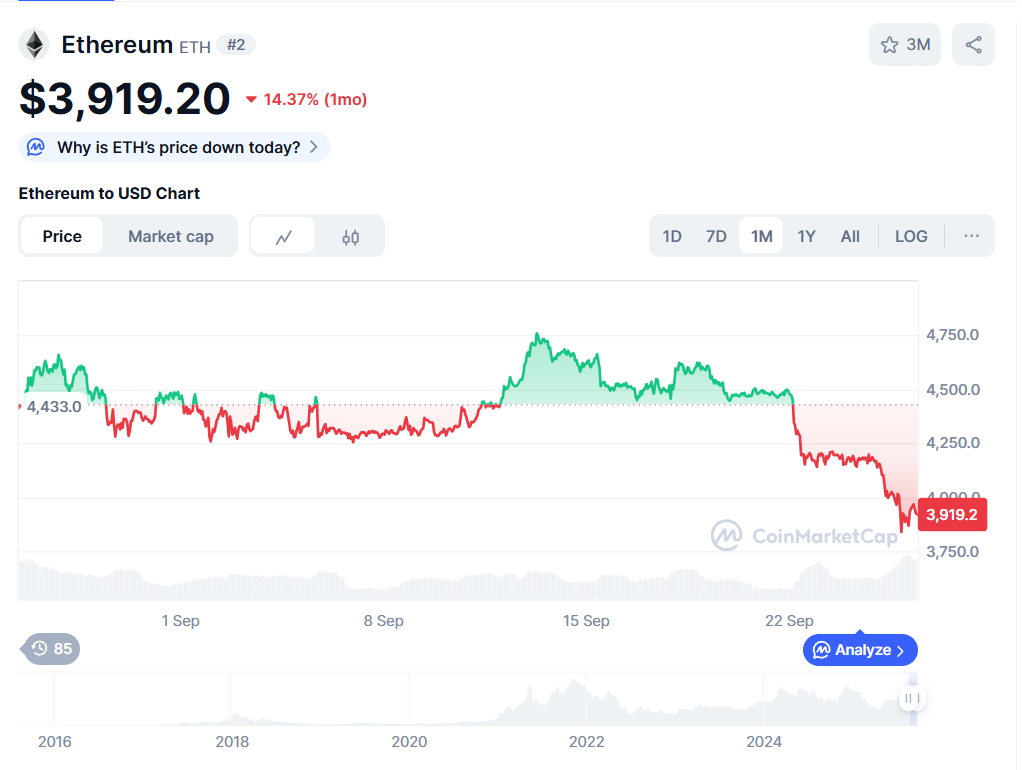Screen dimensions: 1022x770
Task: Select the 1D time range tab
Action: [x=672, y=236]
